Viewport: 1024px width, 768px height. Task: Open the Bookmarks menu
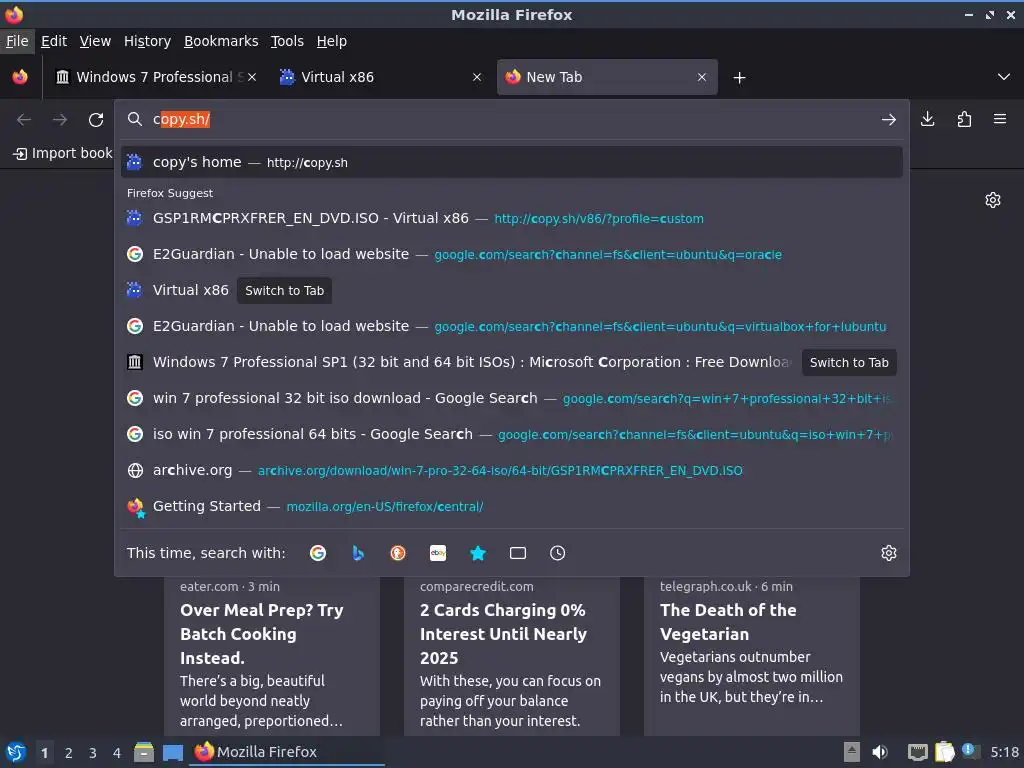point(221,41)
